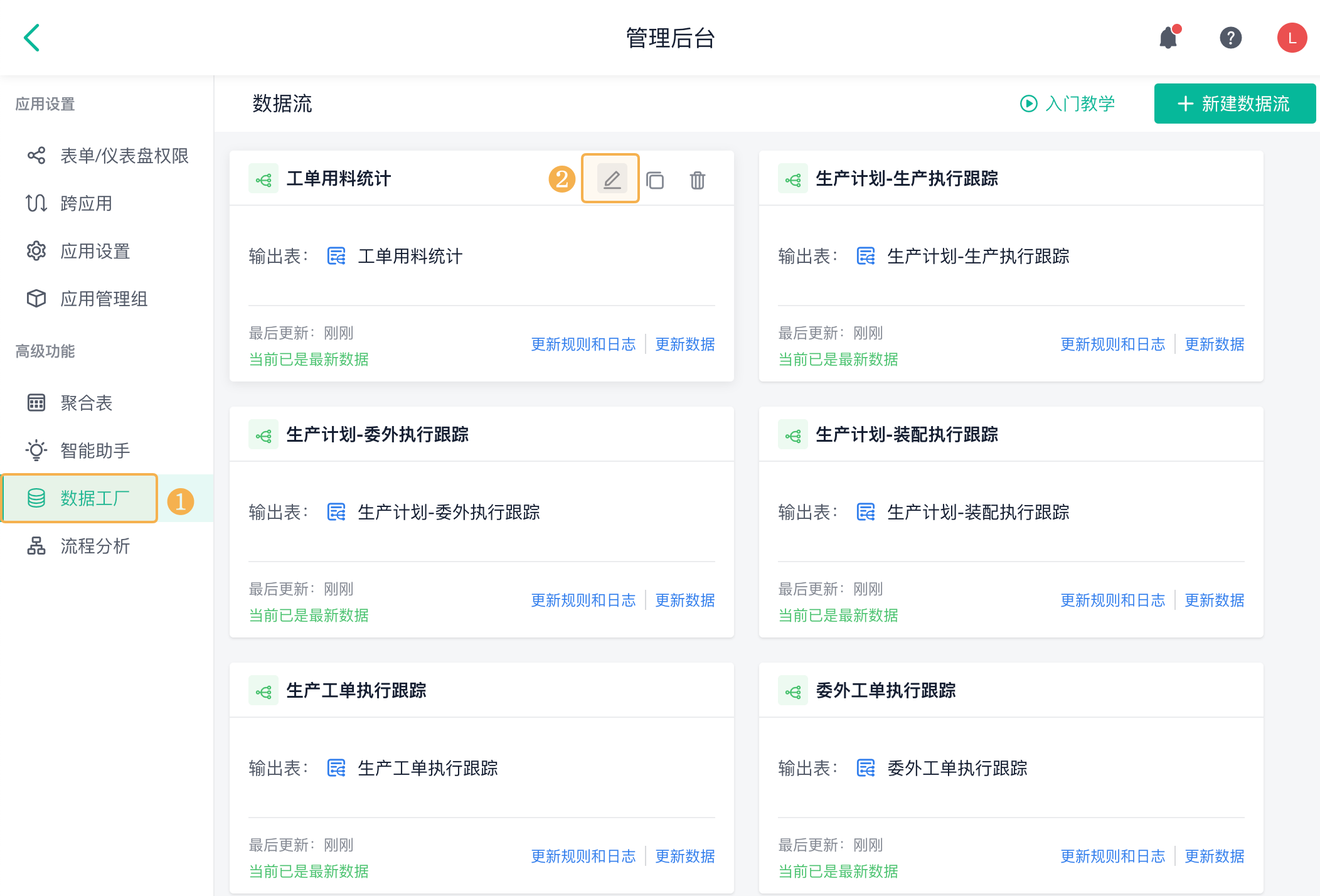Click the 新建数据流 button

1234,104
